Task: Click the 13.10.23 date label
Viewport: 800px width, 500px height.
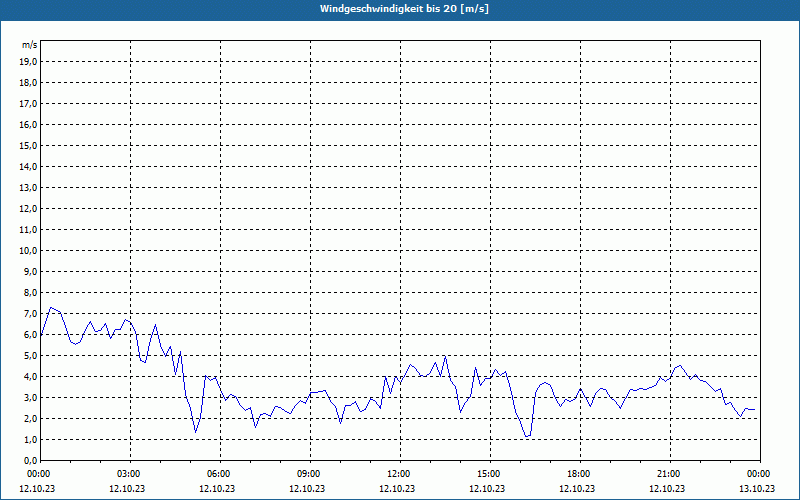Action: [x=757, y=489]
